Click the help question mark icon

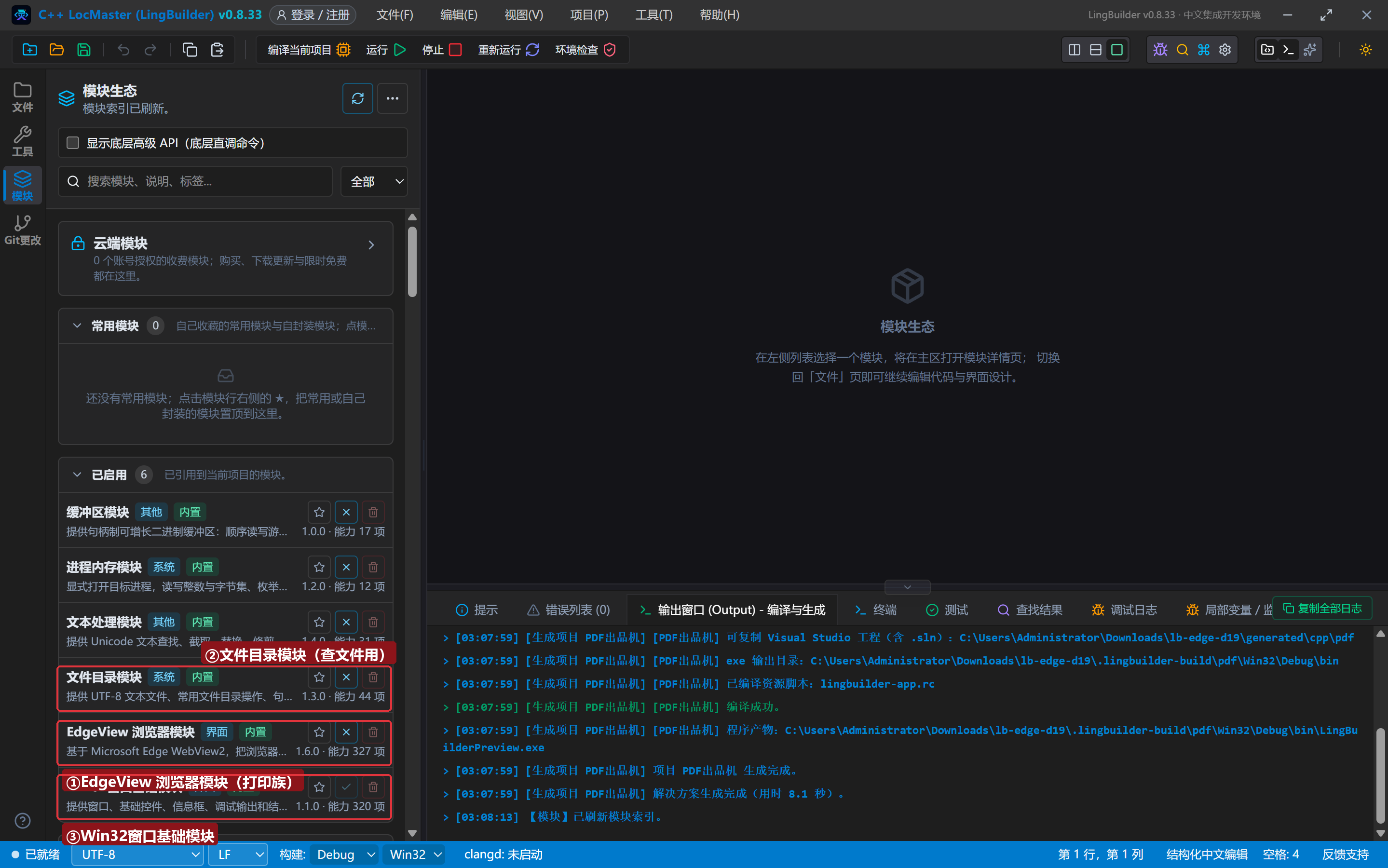[22, 821]
